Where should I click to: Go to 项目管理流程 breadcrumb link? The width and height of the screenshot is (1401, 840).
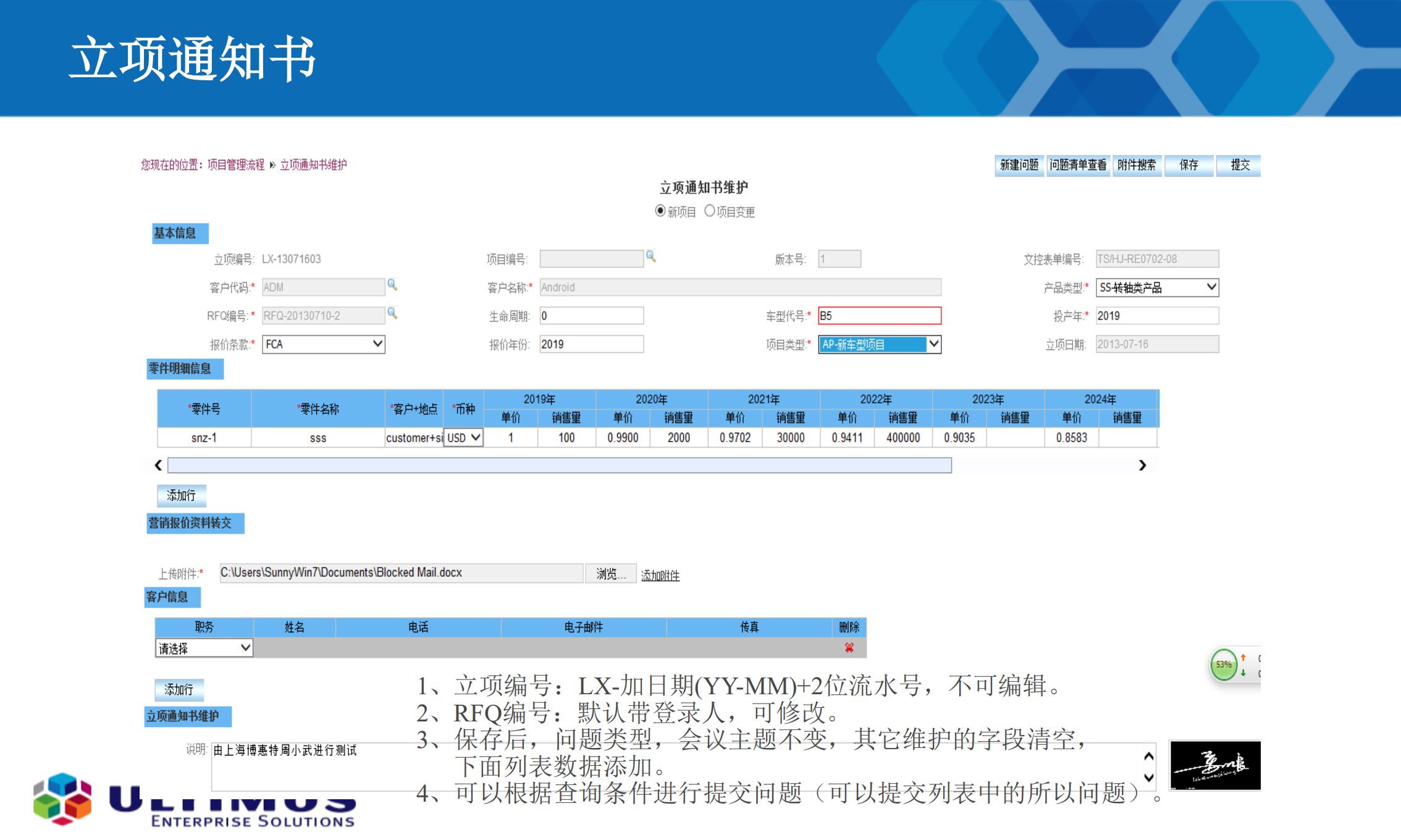click(x=237, y=165)
